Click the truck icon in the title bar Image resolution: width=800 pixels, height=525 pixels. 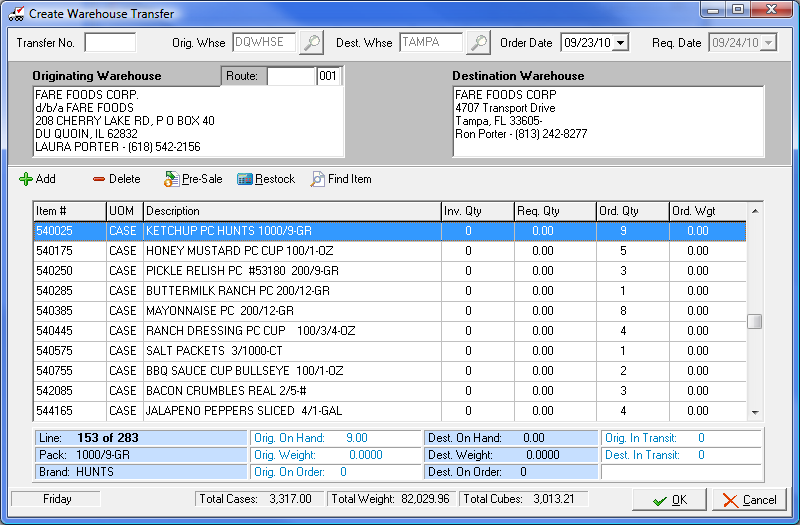pos(17,14)
